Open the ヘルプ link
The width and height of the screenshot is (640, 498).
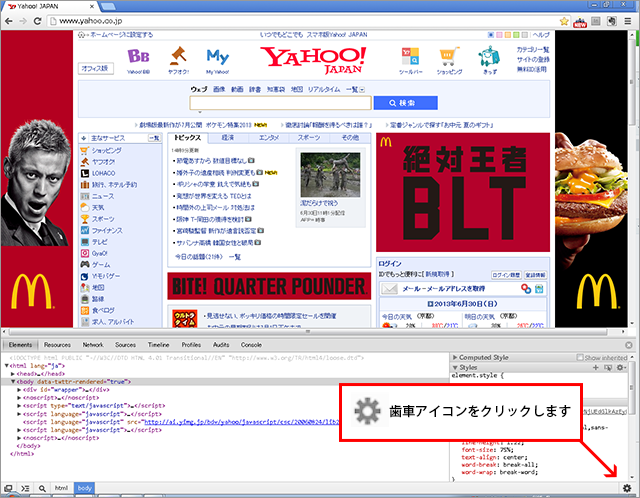point(541,35)
